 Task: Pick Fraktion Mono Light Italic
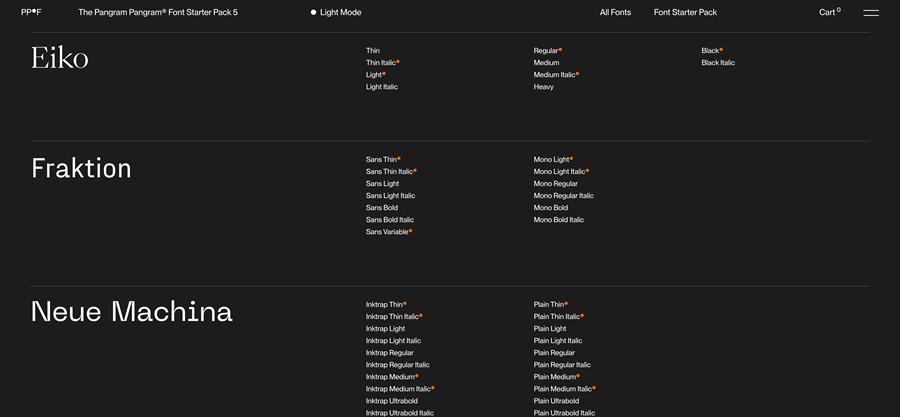tap(561, 172)
